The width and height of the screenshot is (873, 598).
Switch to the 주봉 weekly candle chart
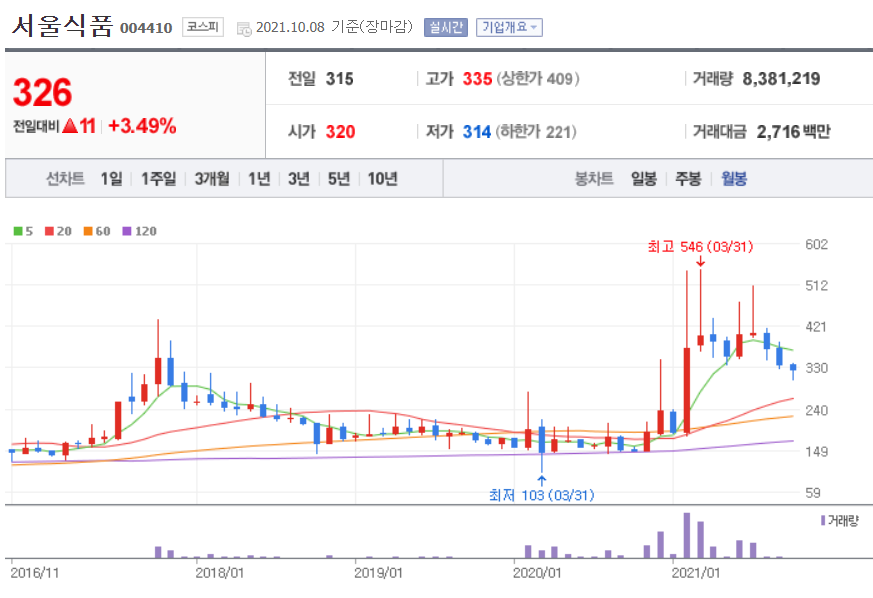[x=688, y=179]
